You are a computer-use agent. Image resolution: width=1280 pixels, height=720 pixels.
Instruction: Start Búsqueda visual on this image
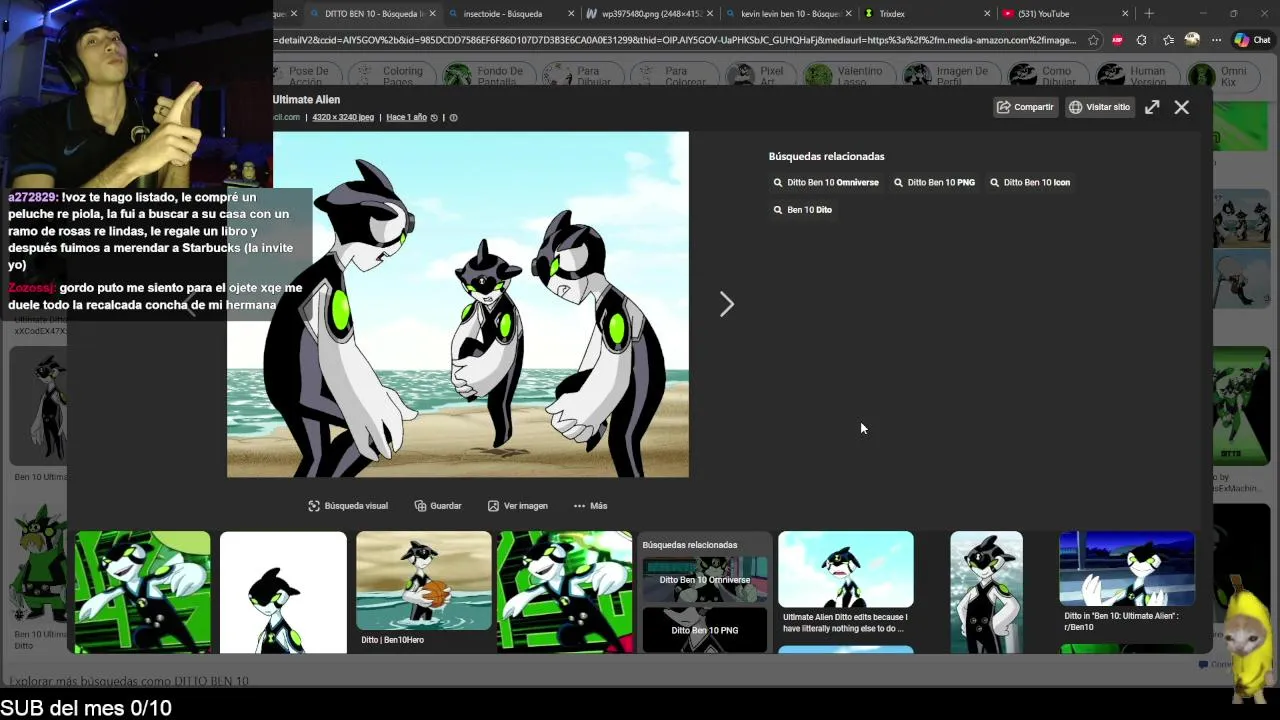(x=348, y=506)
